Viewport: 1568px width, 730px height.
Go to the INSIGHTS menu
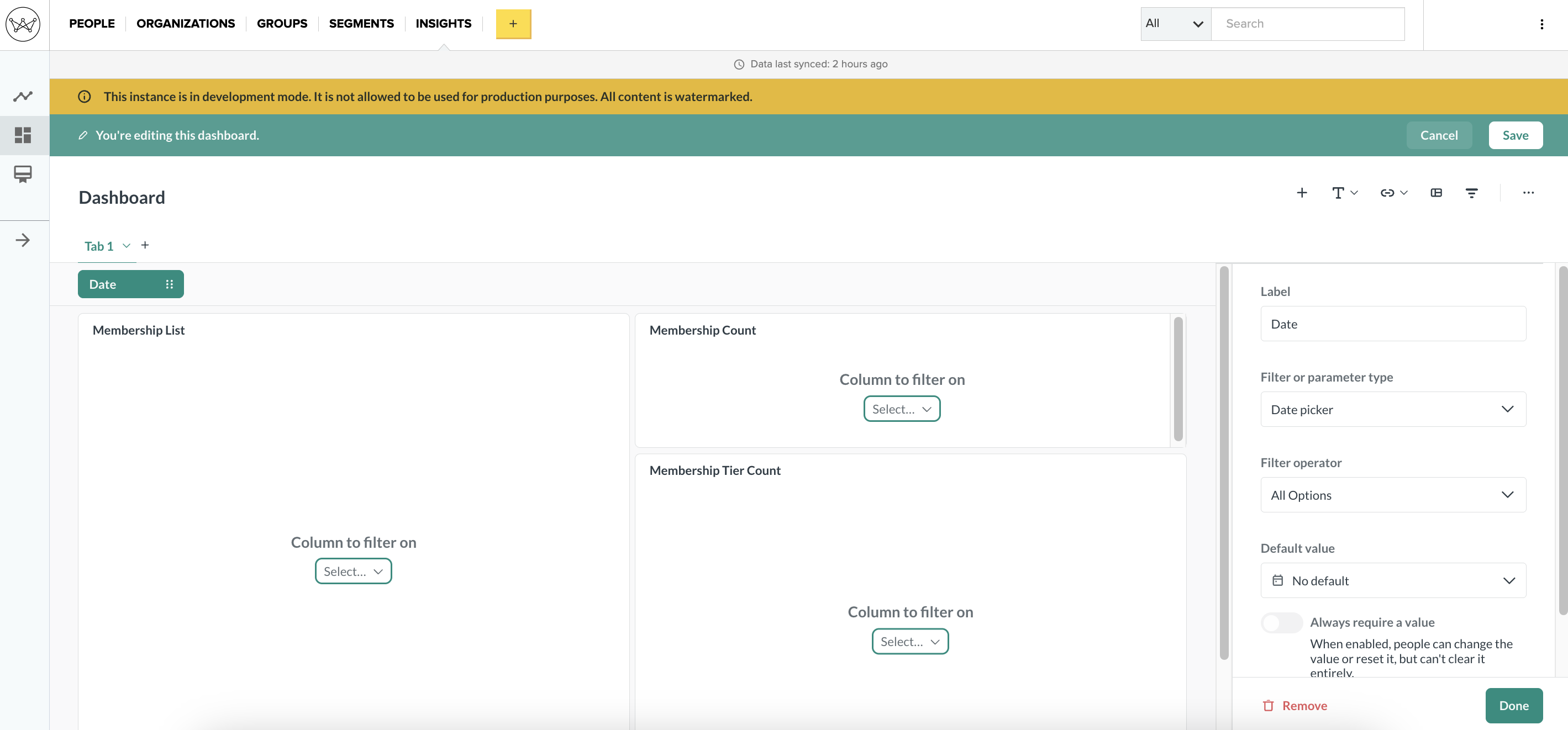(443, 24)
